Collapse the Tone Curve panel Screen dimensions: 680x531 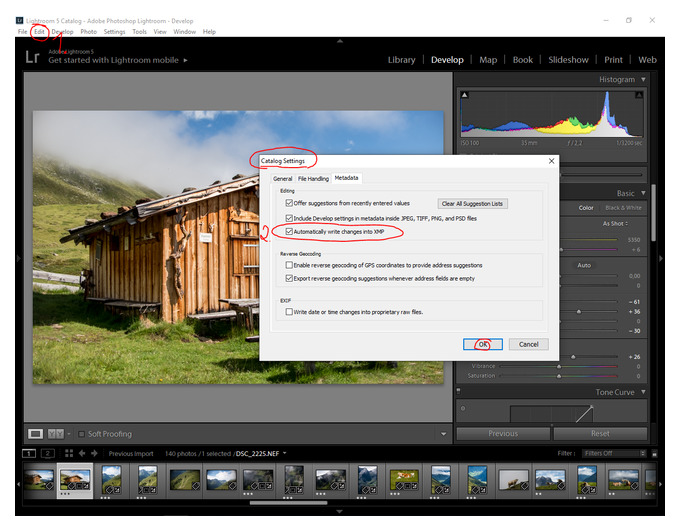coord(643,392)
